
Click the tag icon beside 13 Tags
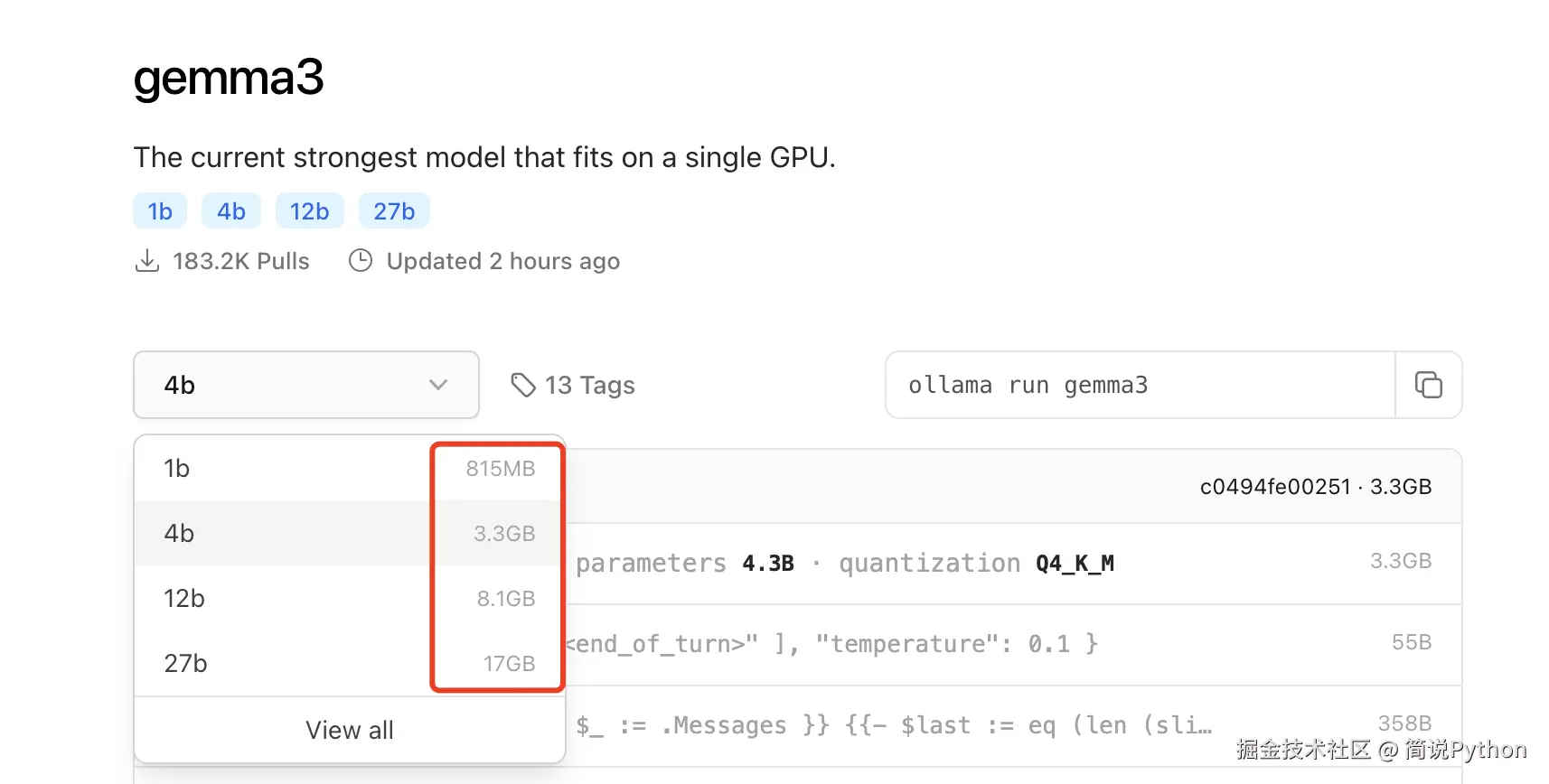(x=522, y=385)
